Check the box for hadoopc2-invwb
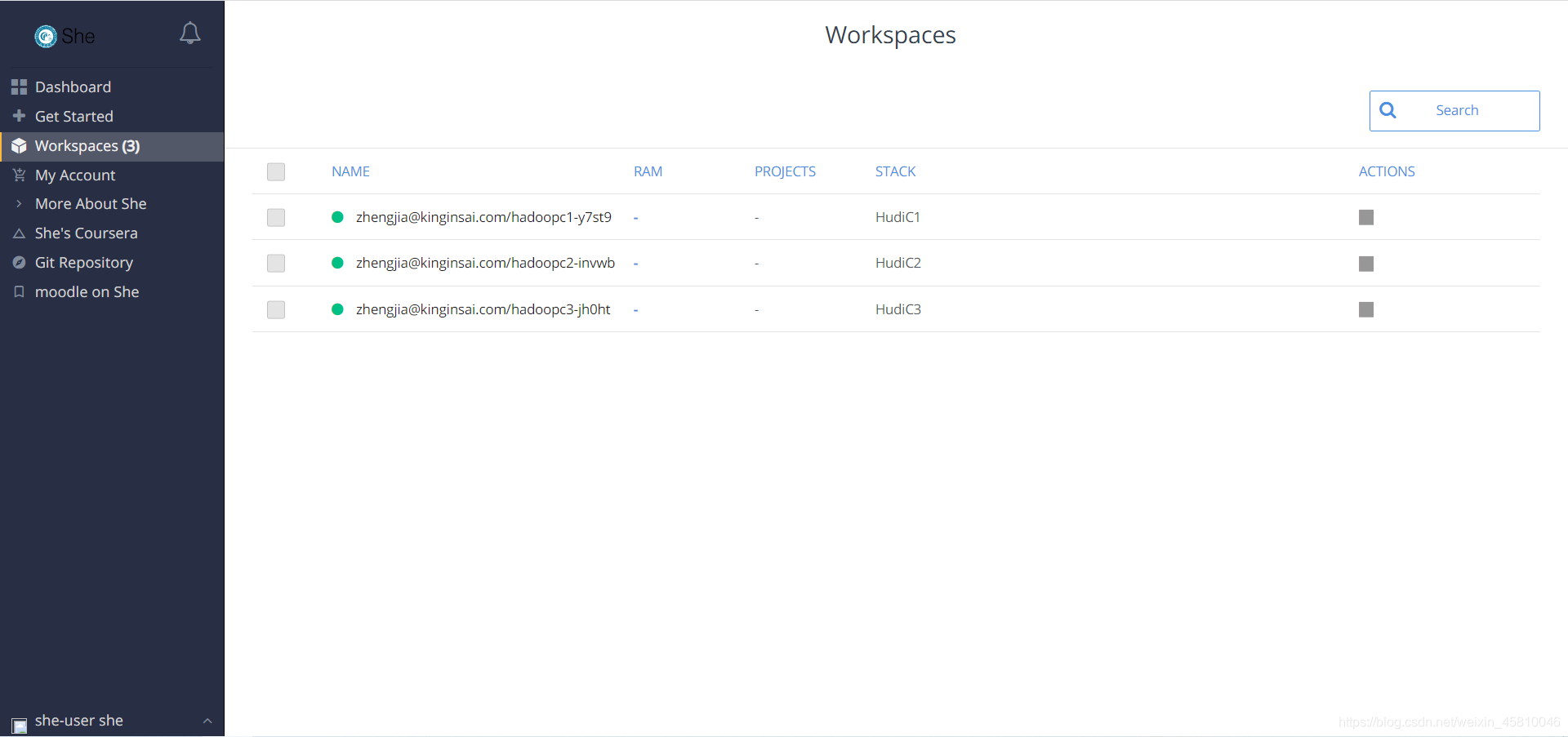The image size is (1568, 737). pyautogui.click(x=276, y=263)
